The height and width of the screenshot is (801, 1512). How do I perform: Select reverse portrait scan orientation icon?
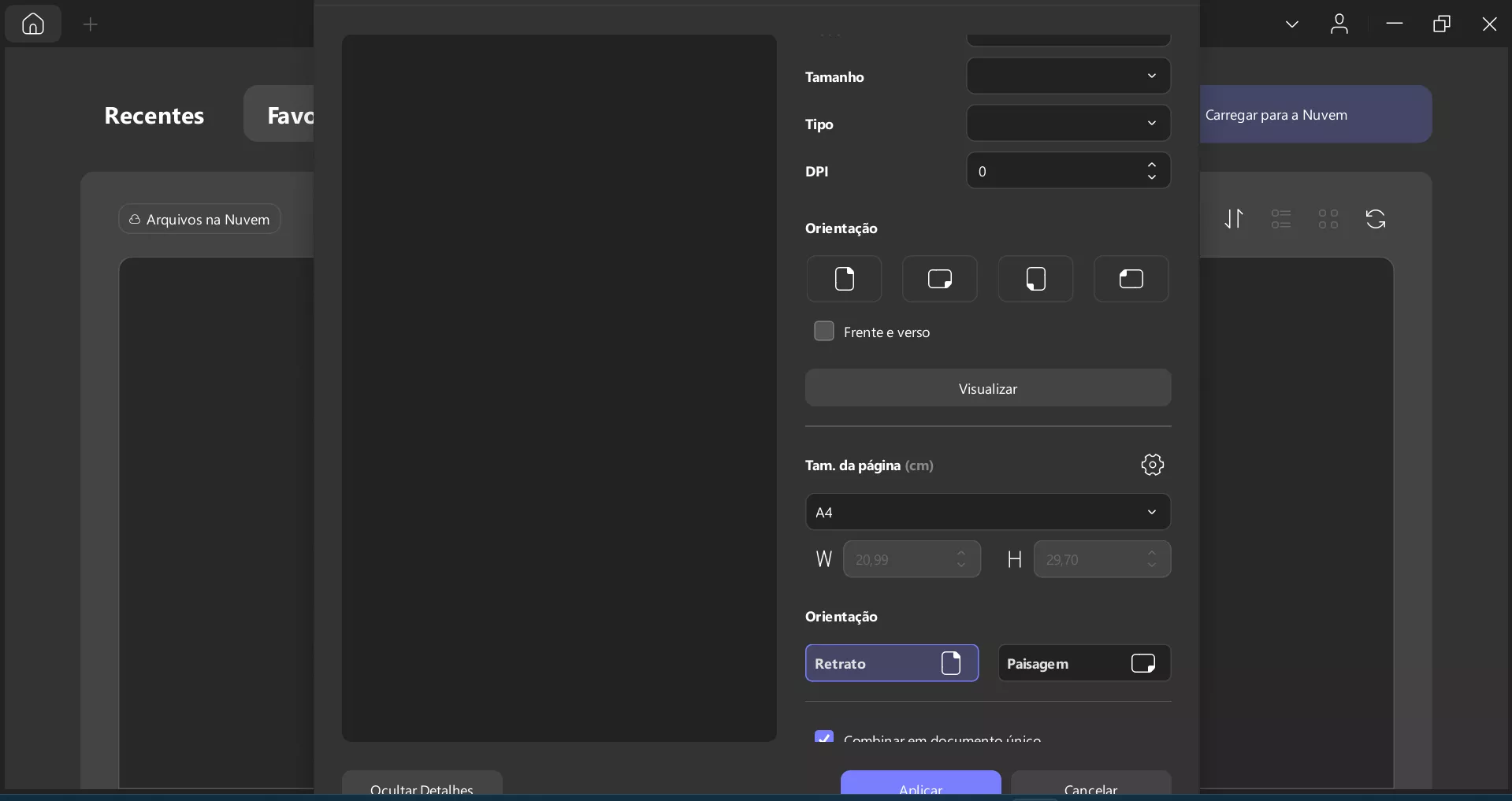[x=1036, y=279]
